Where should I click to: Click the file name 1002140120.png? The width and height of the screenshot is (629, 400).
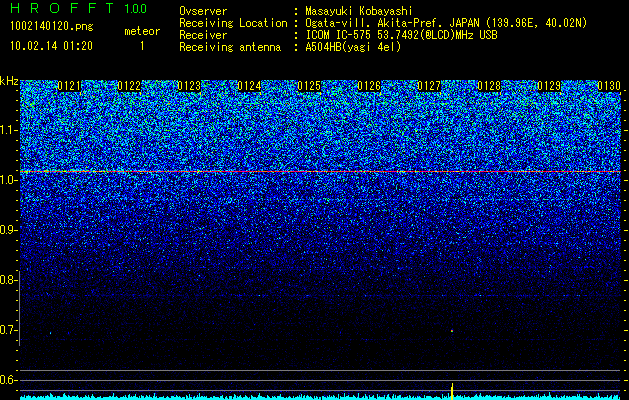point(51,26)
